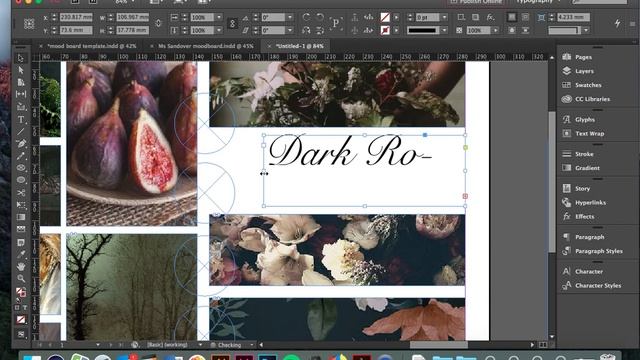640x360 pixels.
Task: Toggle the screen mode button in toolbox
Action: (21, 334)
